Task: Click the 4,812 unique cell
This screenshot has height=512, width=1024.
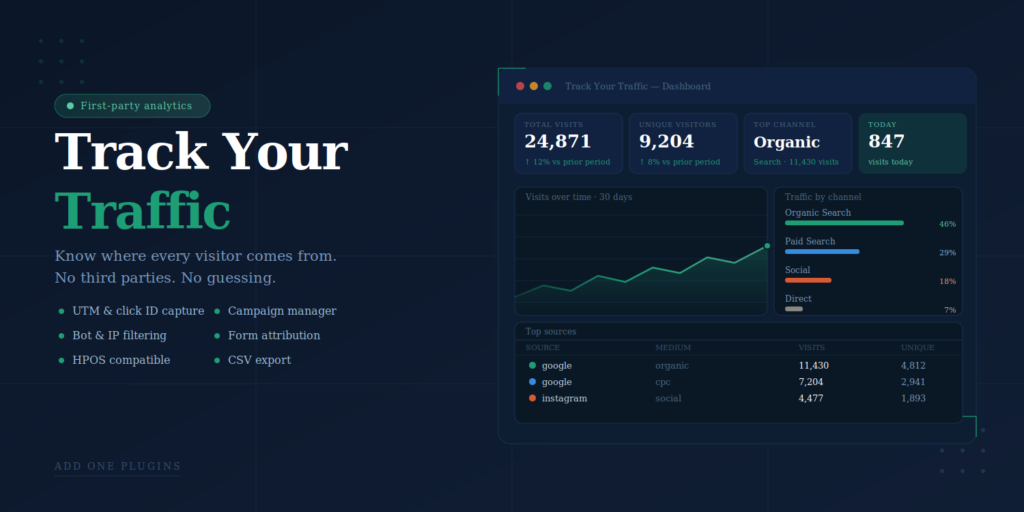Action: pyautogui.click(x=914, y=366)
